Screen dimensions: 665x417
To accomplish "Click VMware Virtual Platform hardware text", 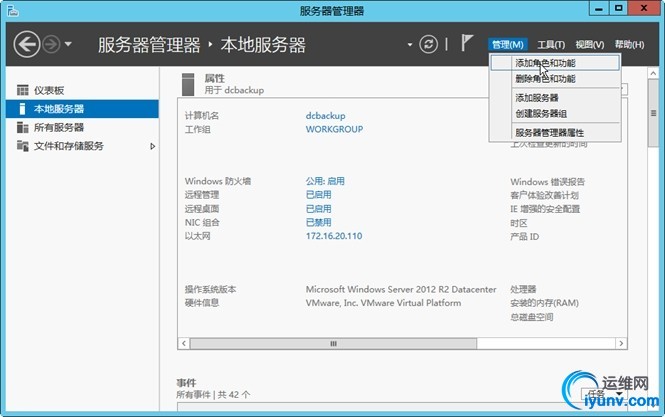I will (x=383, y=303).
